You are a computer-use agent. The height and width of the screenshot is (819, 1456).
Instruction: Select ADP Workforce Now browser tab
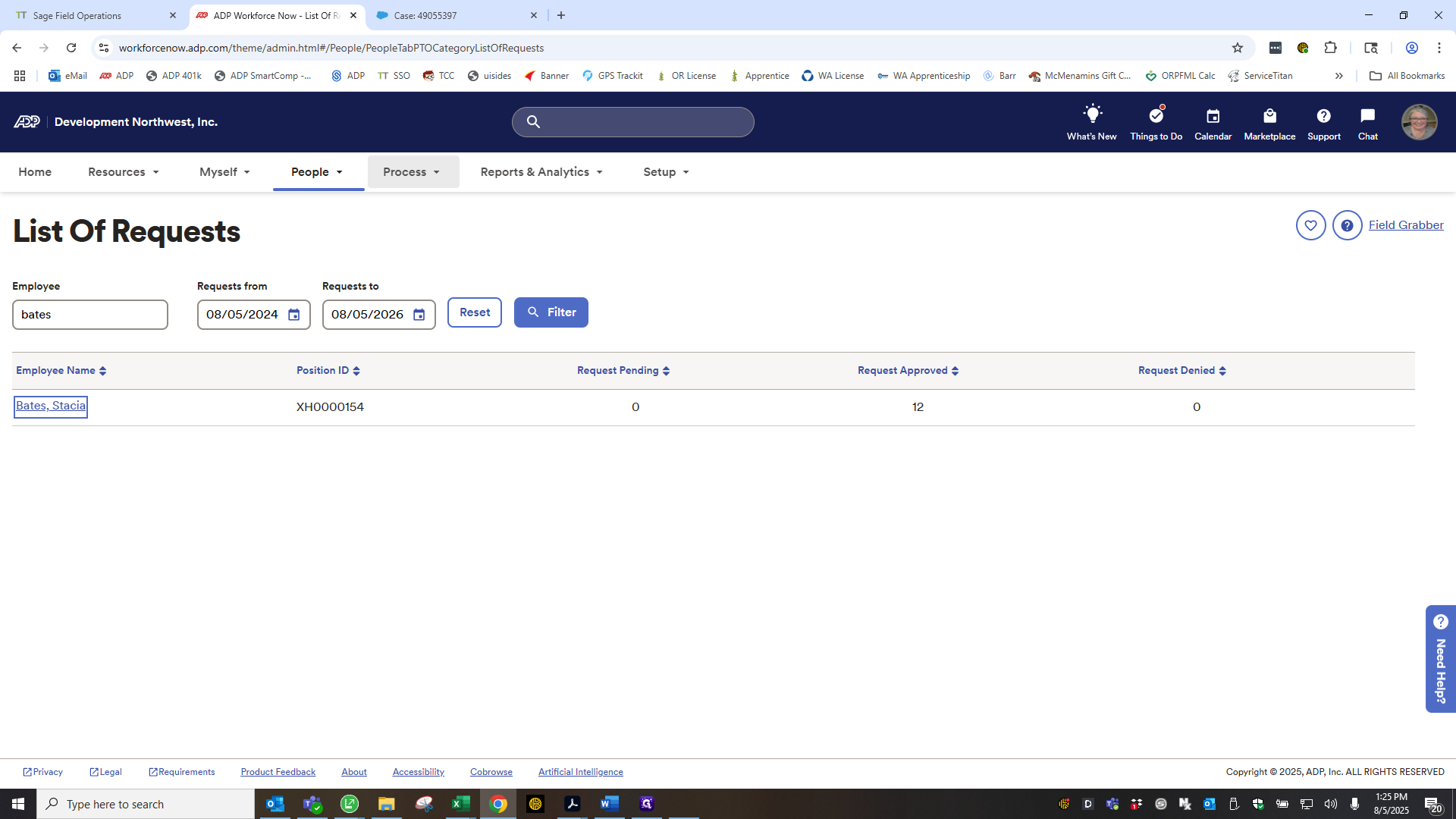coord(276,15)
